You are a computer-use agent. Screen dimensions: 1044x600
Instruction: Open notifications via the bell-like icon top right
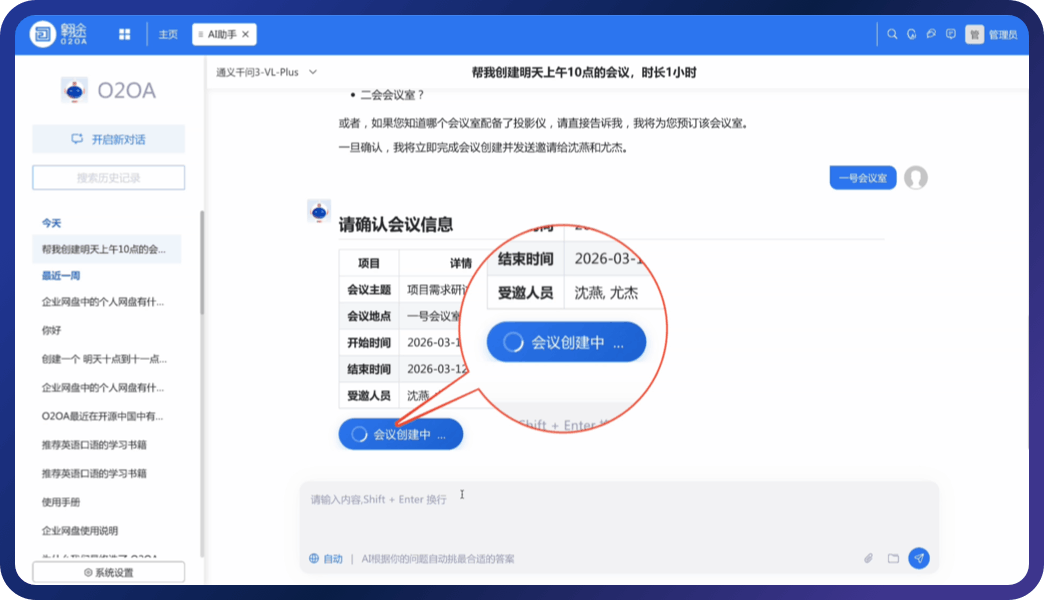coord(911,33)
